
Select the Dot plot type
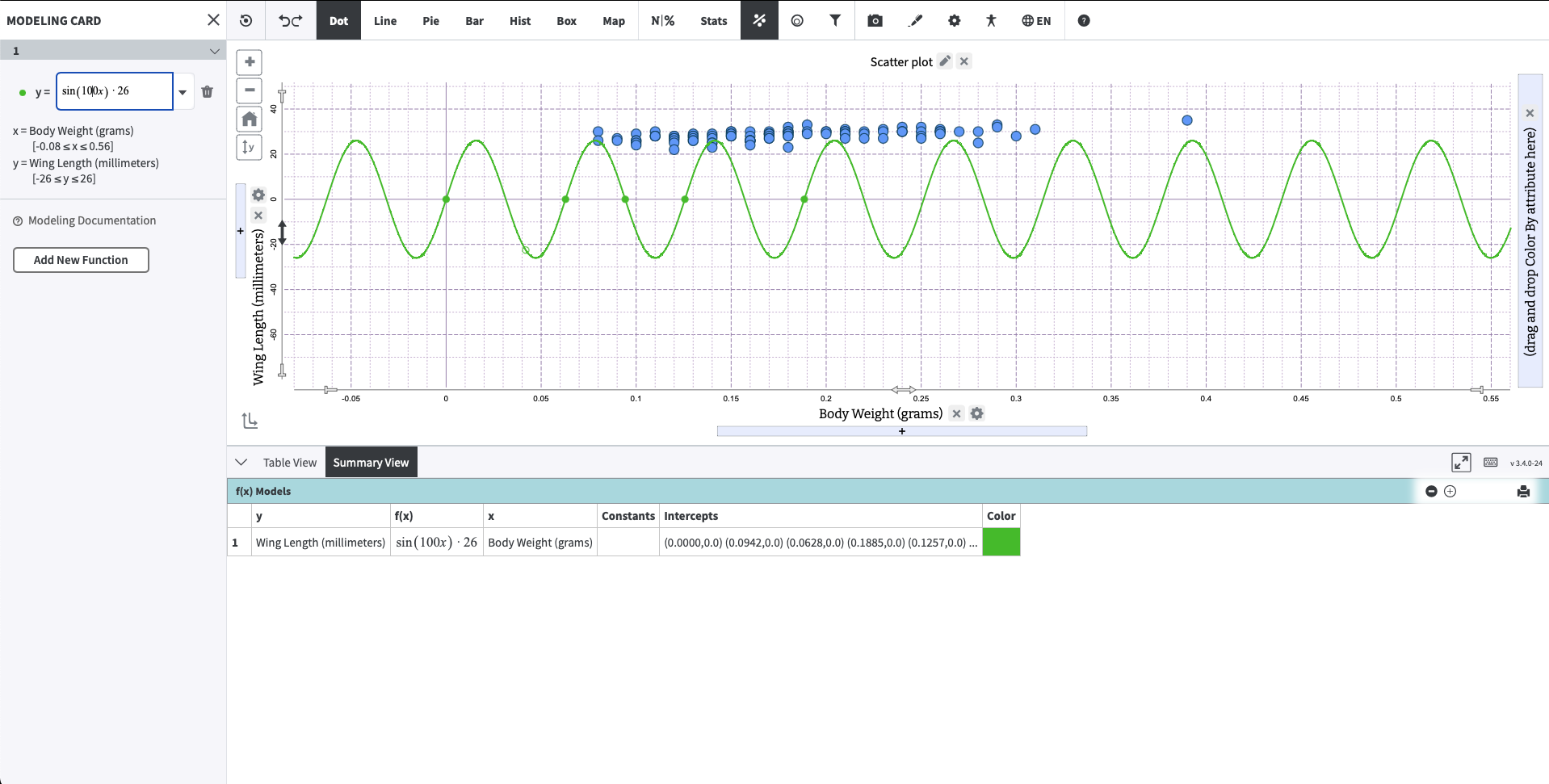click(x=338, y=20)
